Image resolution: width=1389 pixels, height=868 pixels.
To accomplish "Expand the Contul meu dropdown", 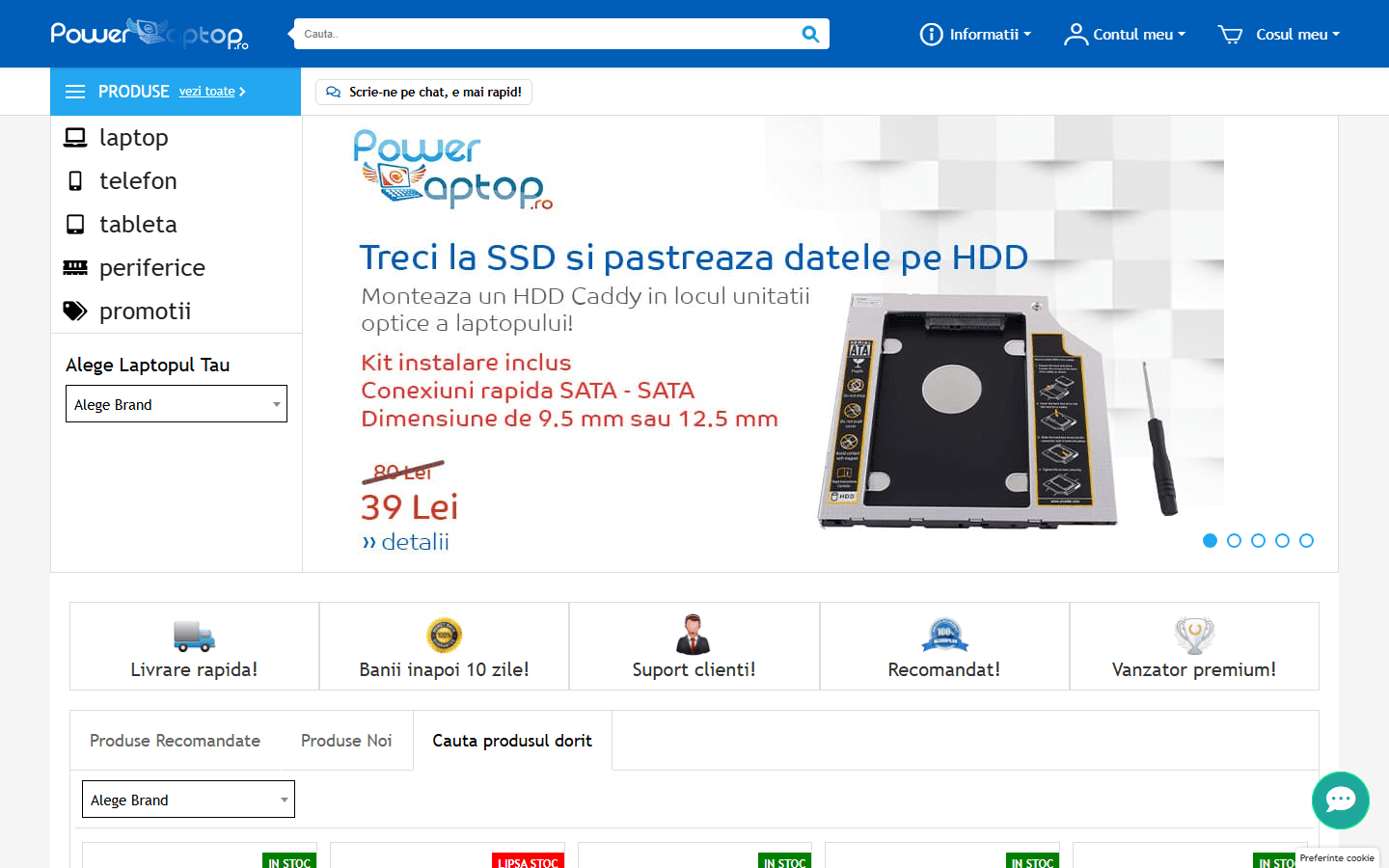I will click(x=1125, y=35).
